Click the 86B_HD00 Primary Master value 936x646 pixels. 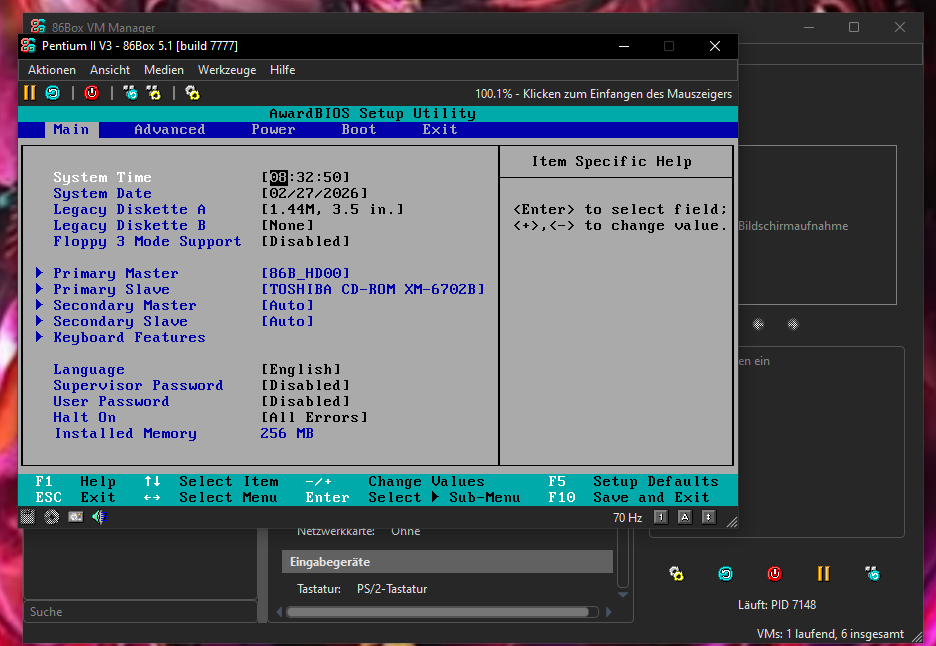(x=305, y=273)
